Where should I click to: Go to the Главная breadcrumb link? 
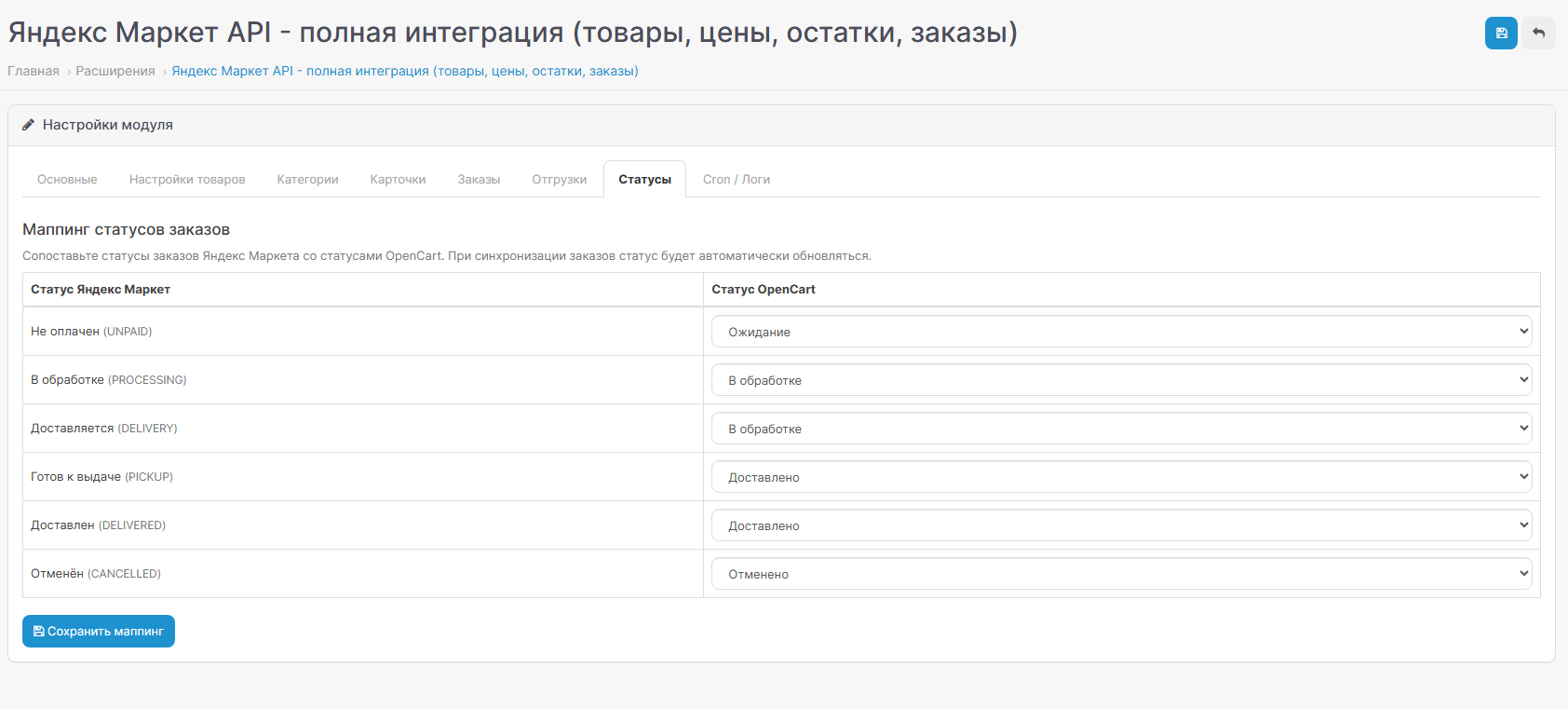(34, 71)
